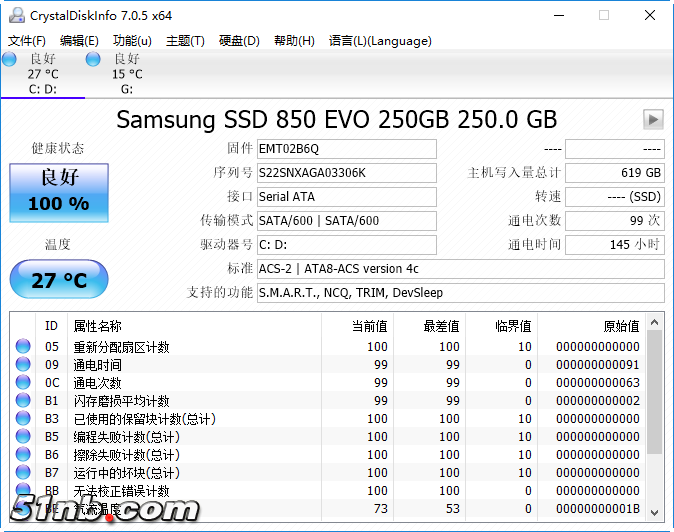Open the 语言(L)(Language) menu
The height and width of the screenshot is (532, 674).
coord(380,41)
